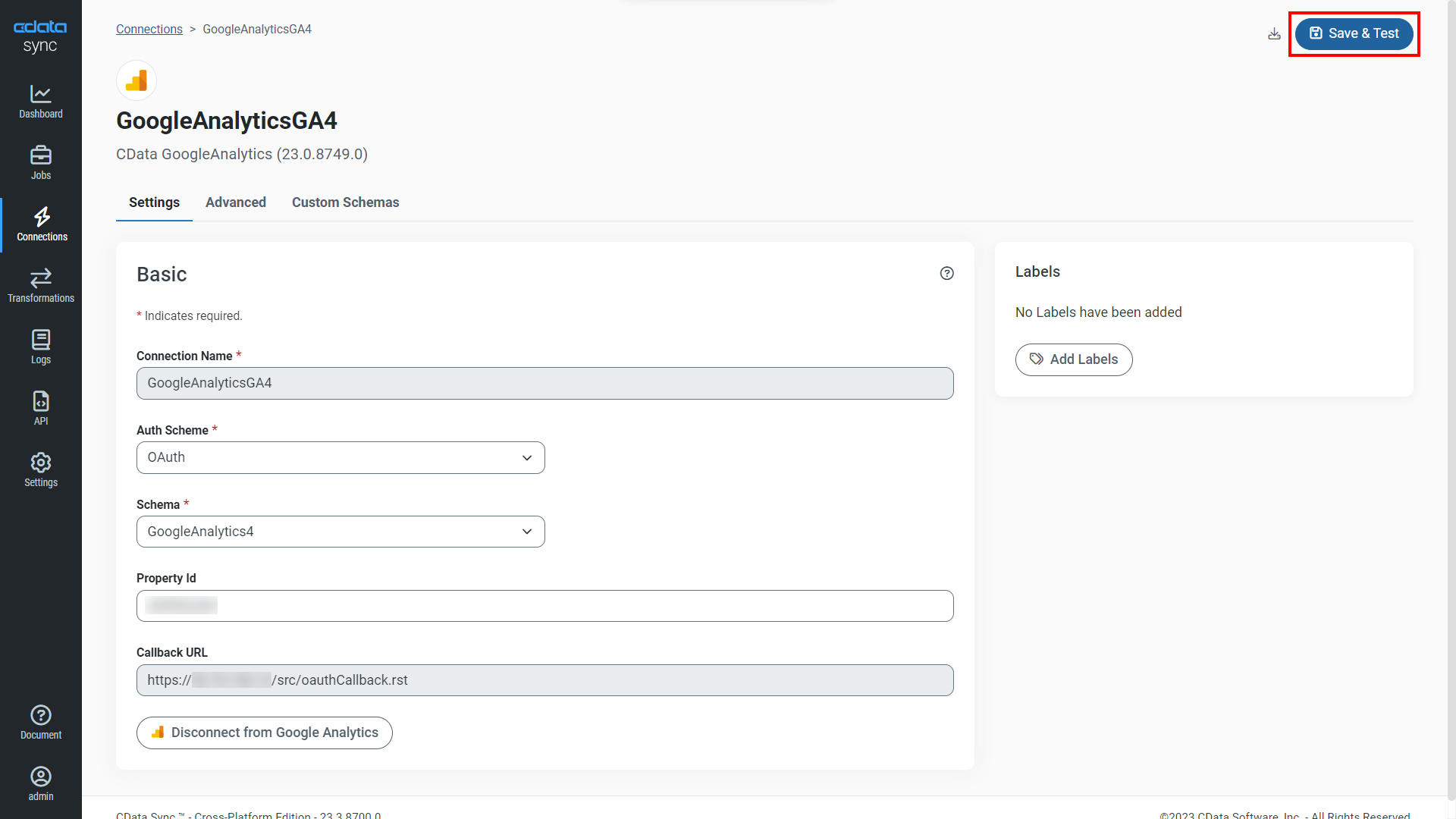View the Logs section
This screenshot has width=1456, height=819.
pos(40,347)
